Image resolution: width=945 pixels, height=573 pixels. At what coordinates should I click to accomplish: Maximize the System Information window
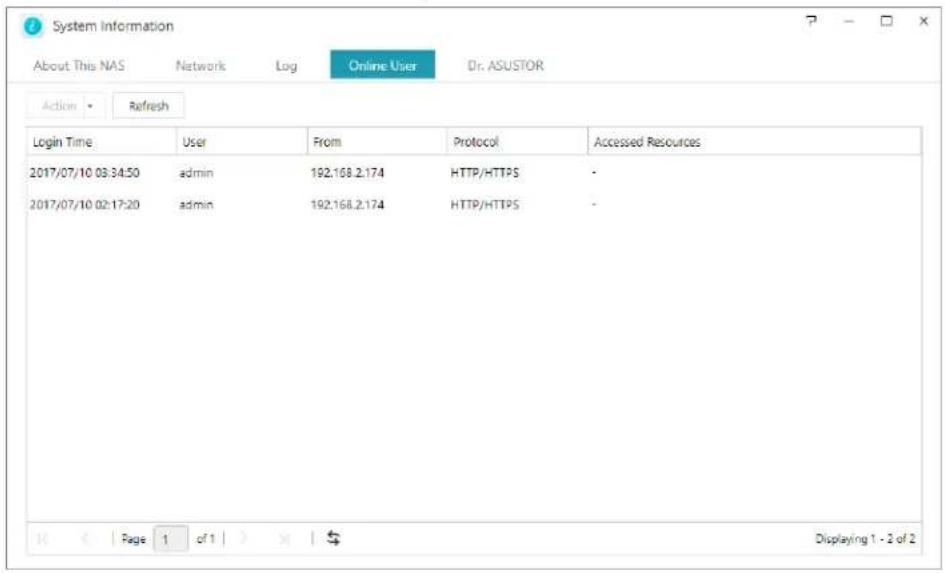pyautogui.click(x=886, y=21)
